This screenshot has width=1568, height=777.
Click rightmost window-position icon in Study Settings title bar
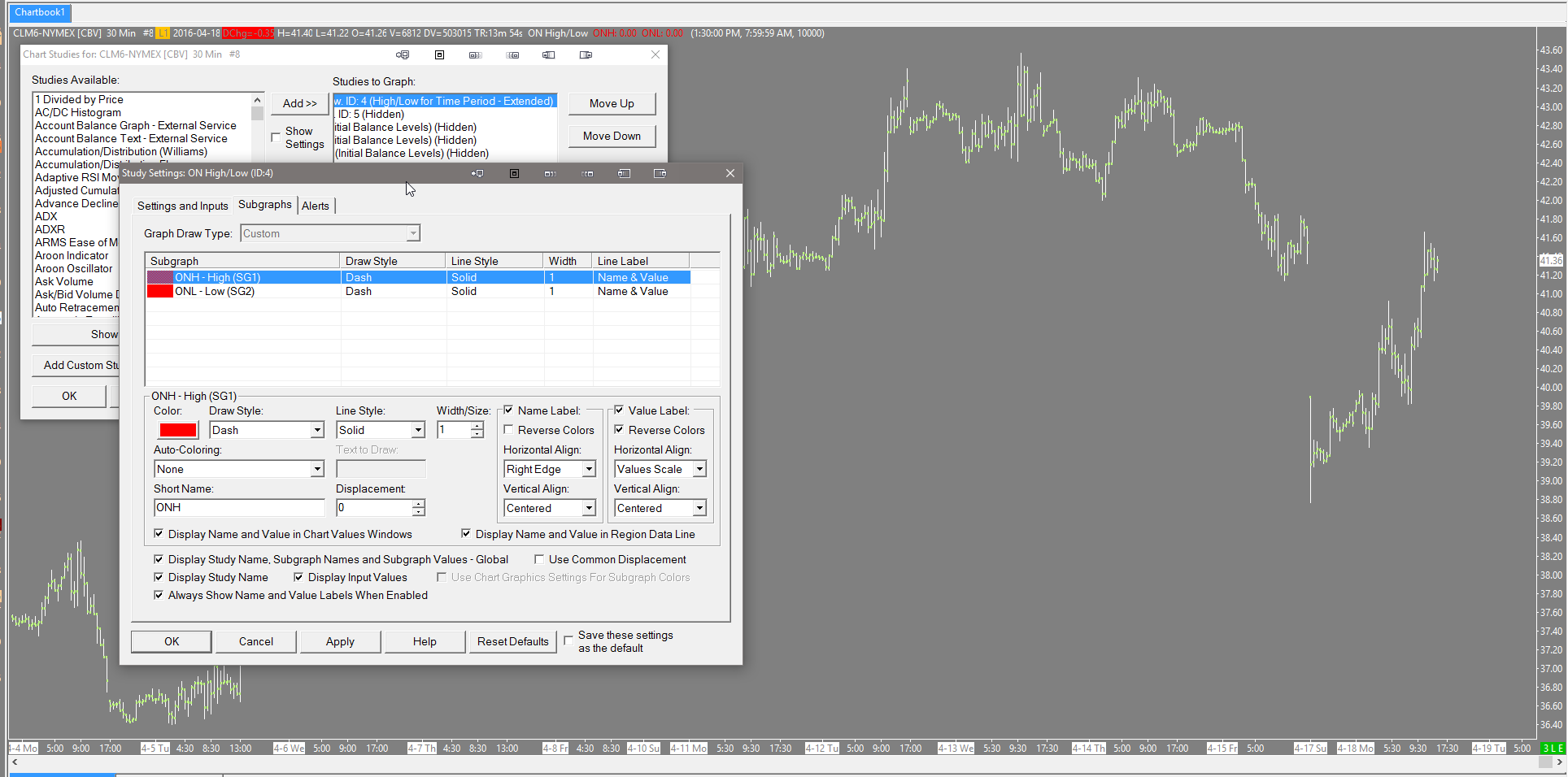click(660, 173)
